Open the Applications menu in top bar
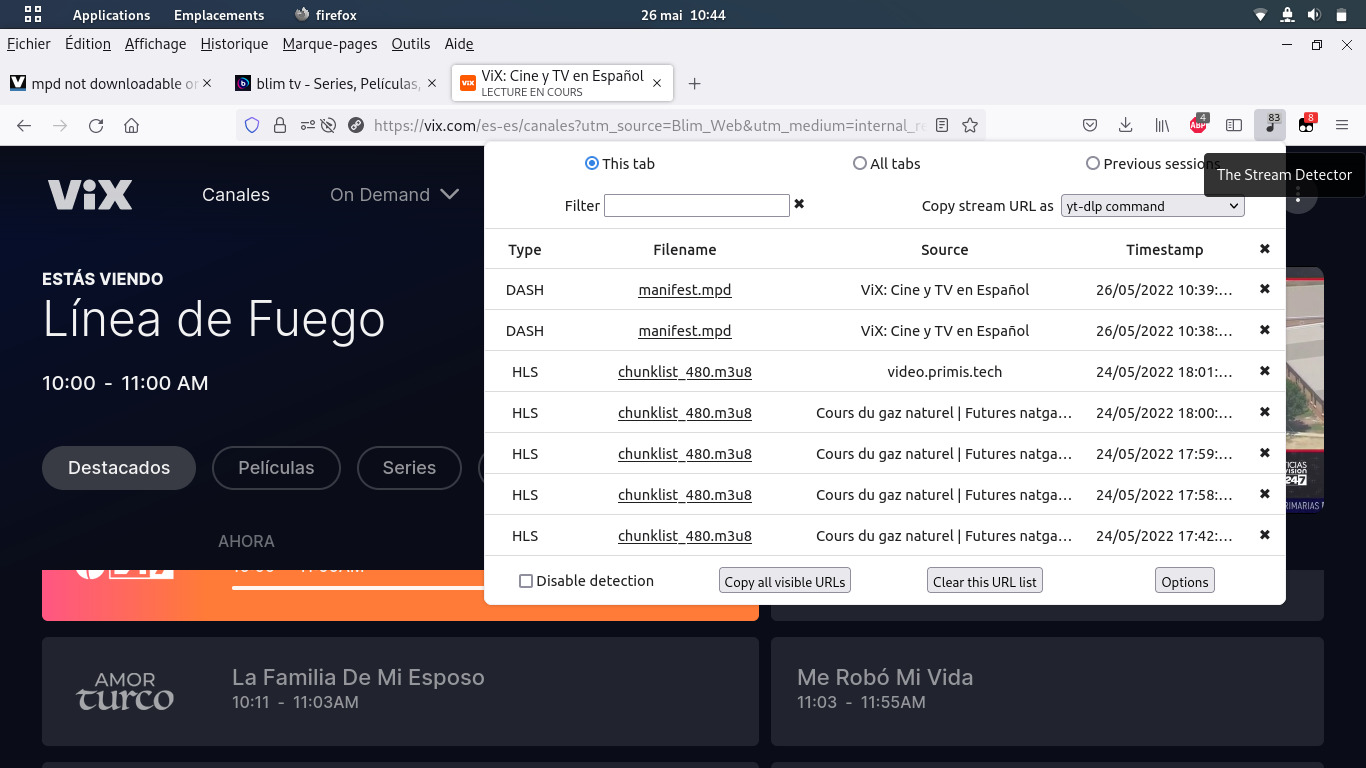 pyautogui.click(x=111, y=15)
